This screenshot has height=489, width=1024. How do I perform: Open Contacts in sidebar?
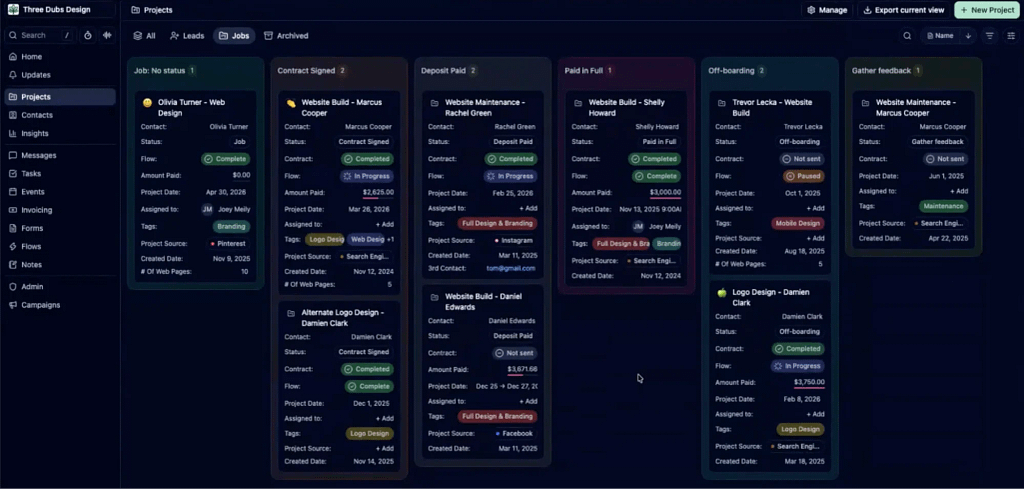click(x=60, y=115)
